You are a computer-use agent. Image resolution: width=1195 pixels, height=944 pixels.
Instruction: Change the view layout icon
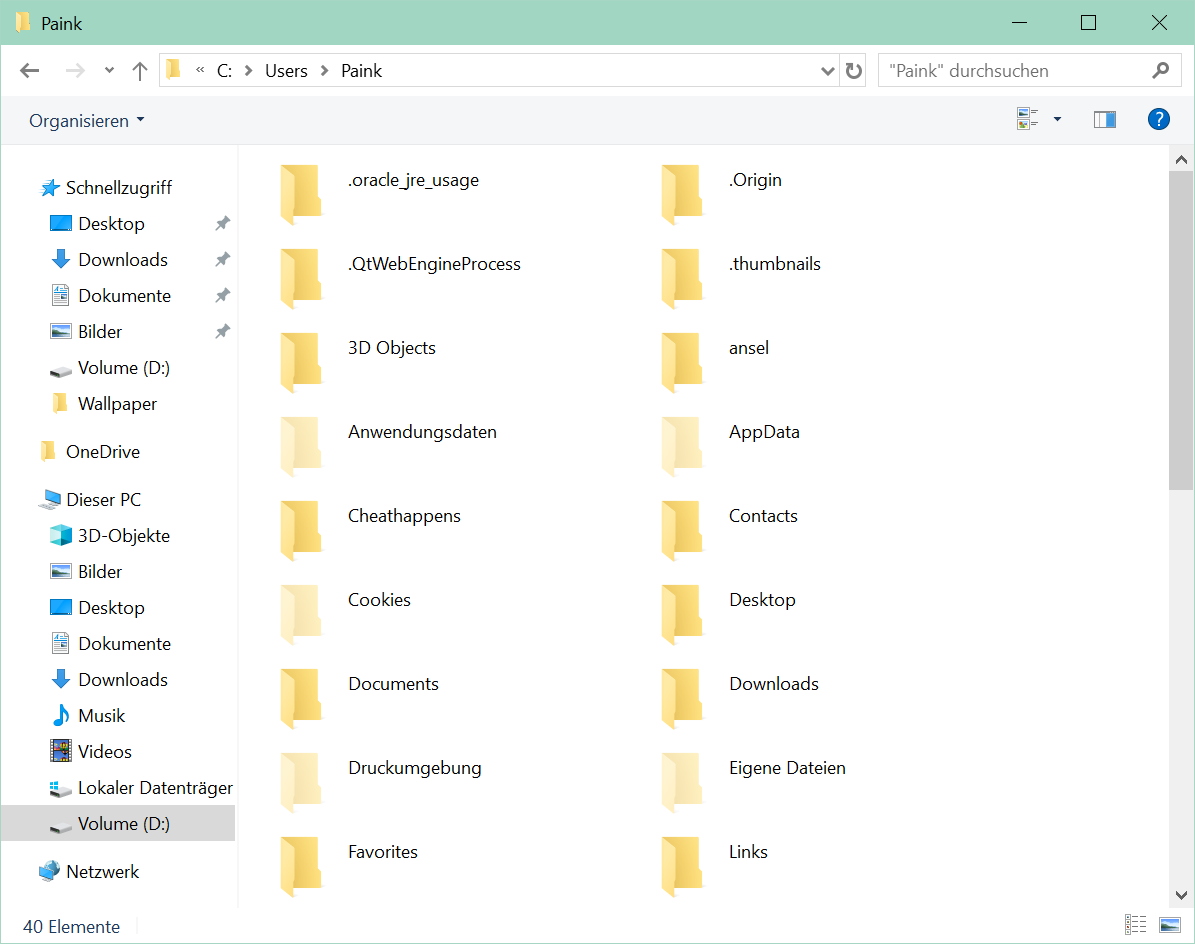[x=1027, y=119]
